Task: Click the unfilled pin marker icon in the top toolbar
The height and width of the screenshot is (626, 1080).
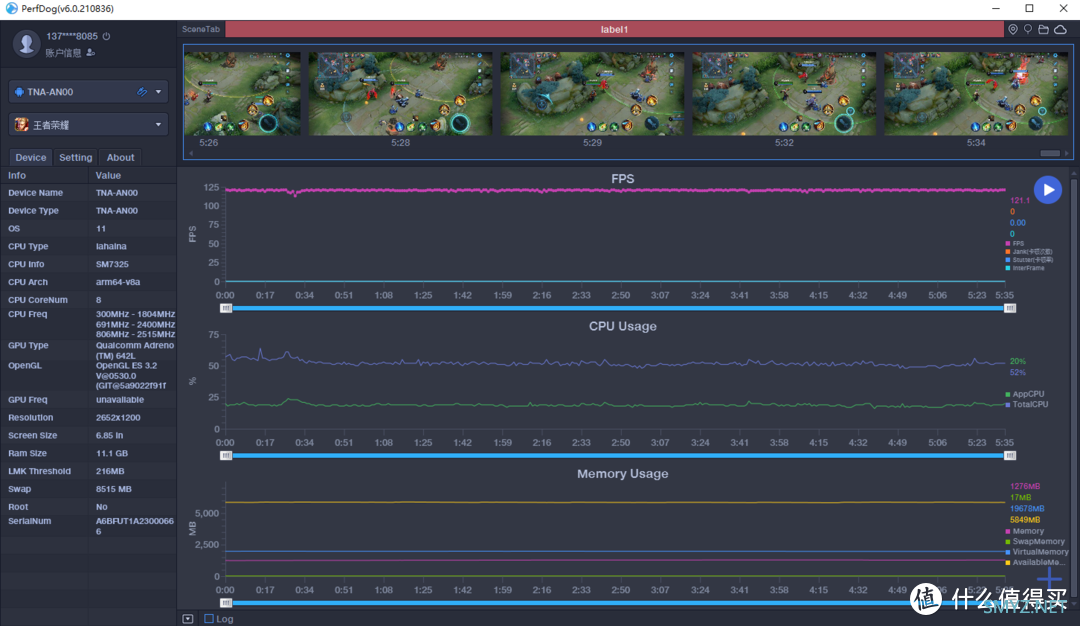Action: tap(1028, 29)
